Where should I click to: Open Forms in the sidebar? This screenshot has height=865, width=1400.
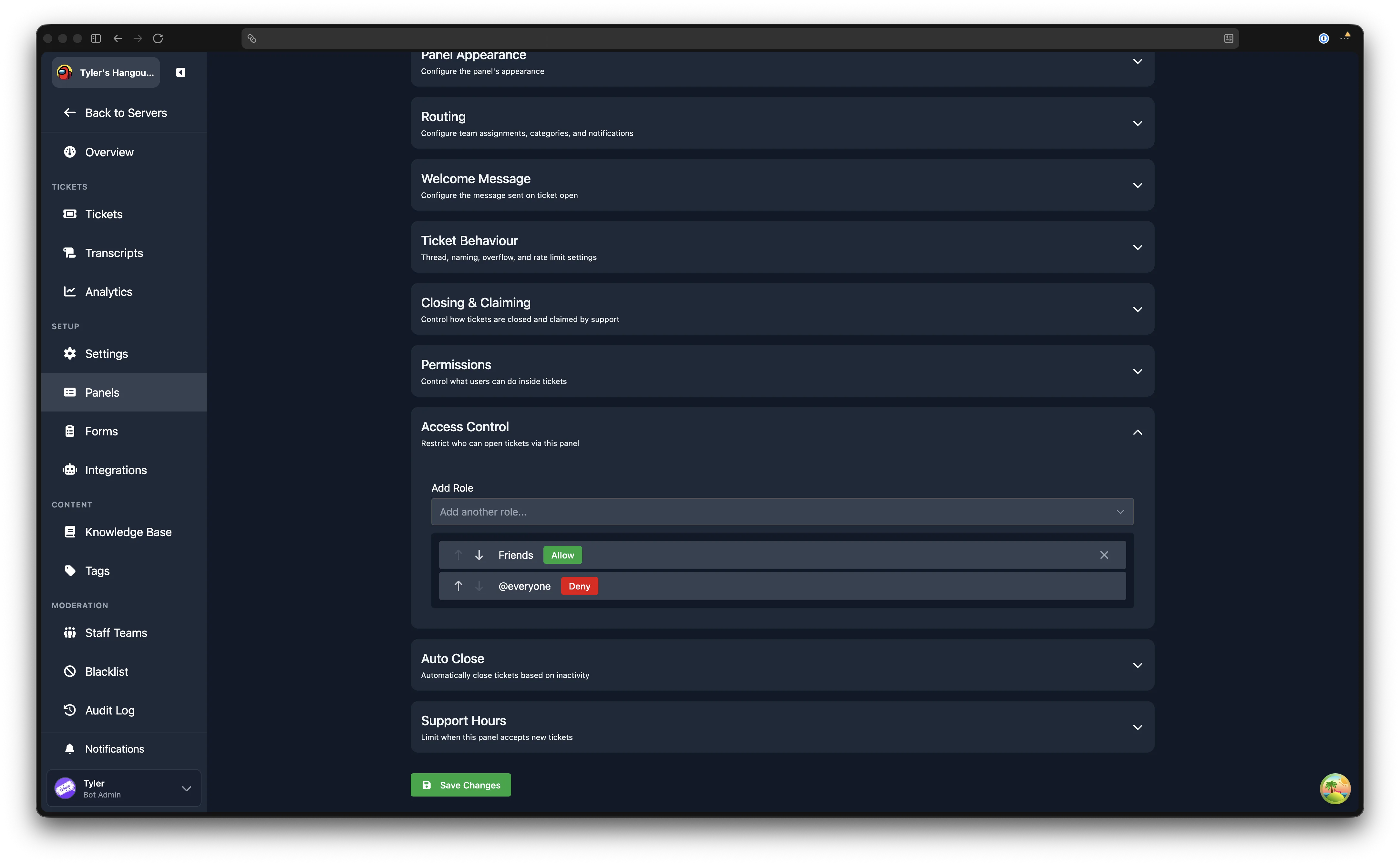[x=124, y=431]
